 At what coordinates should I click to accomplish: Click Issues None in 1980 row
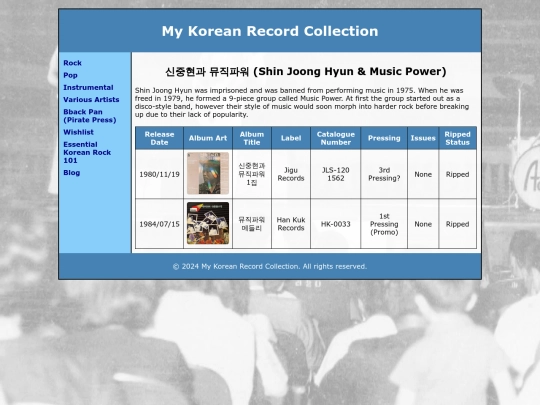[x=423, y=174]
